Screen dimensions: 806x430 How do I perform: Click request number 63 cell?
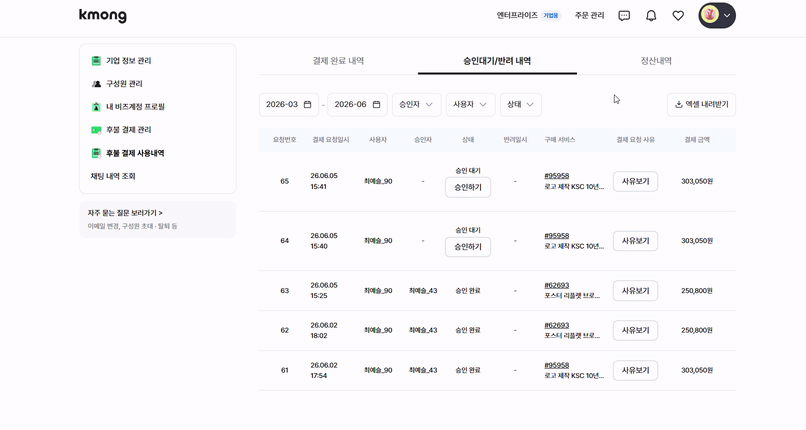(x=285, y=291)
